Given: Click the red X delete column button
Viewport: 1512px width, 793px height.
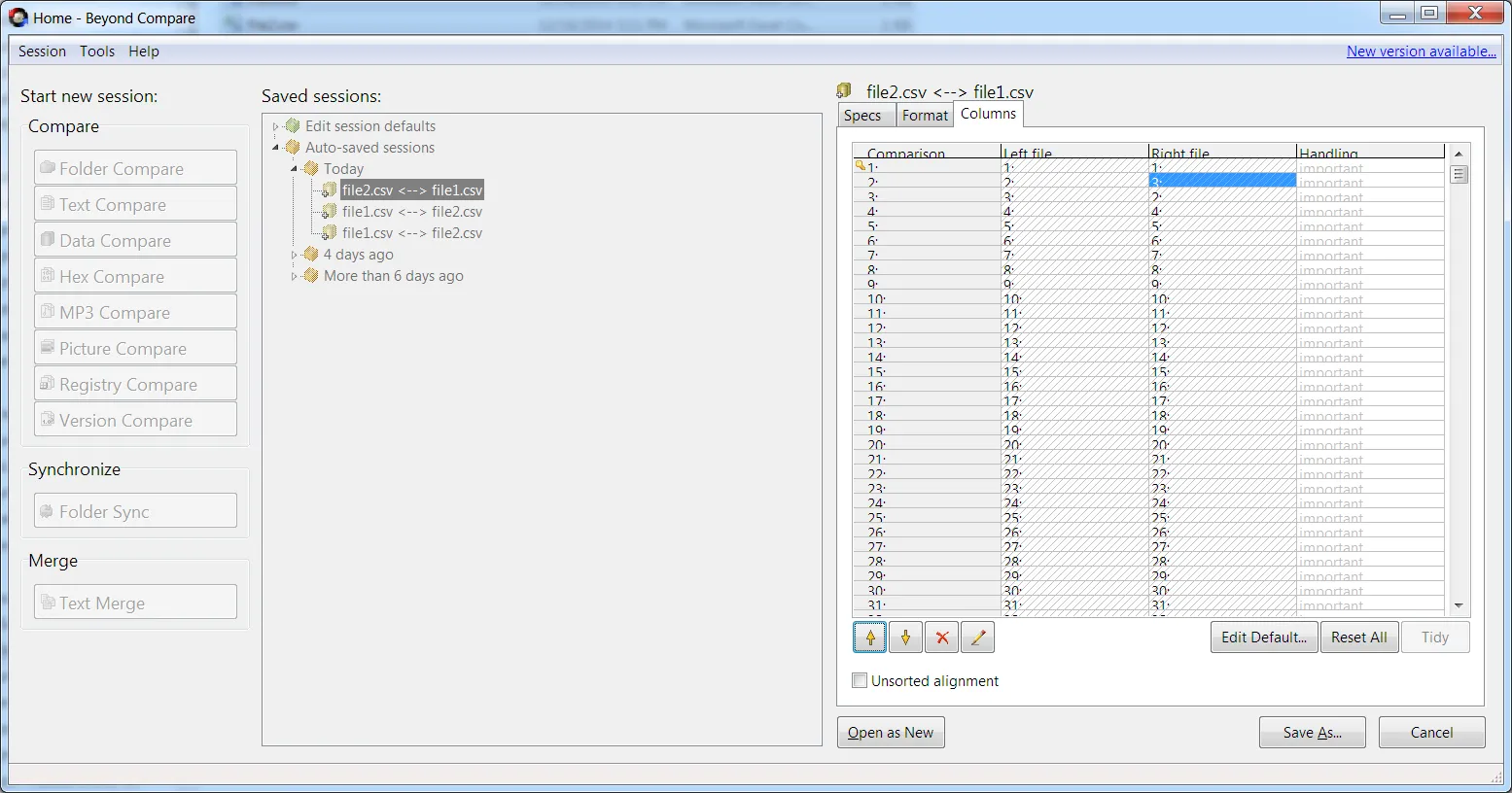Looking at the screenshot, I should pos(941,638).
